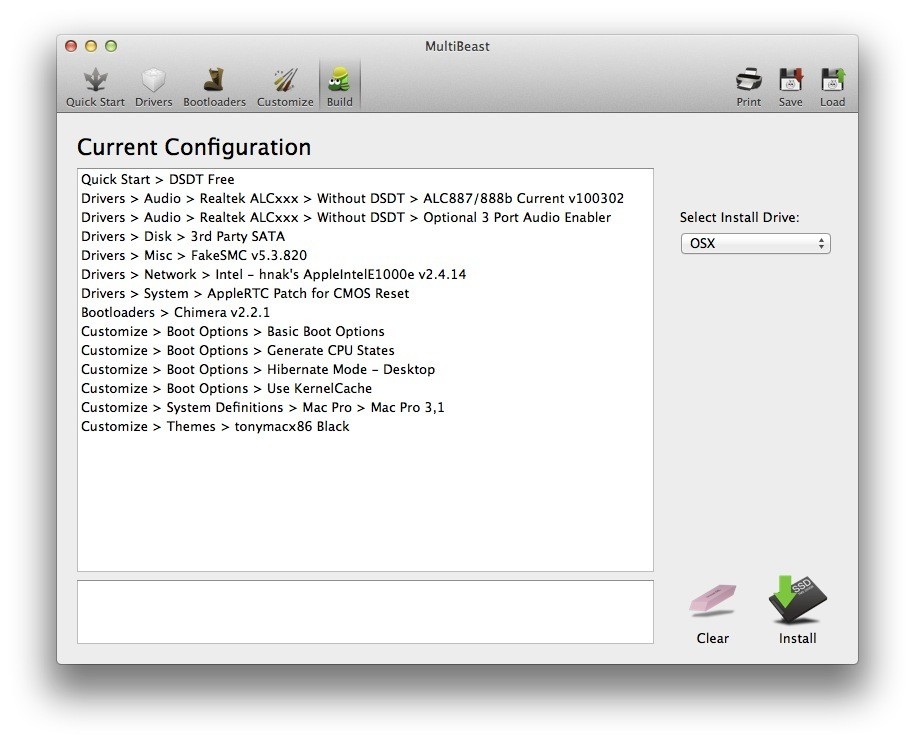Click the empty description box below list
Viewport: 915px width, 743px height.
coord(365,612)
